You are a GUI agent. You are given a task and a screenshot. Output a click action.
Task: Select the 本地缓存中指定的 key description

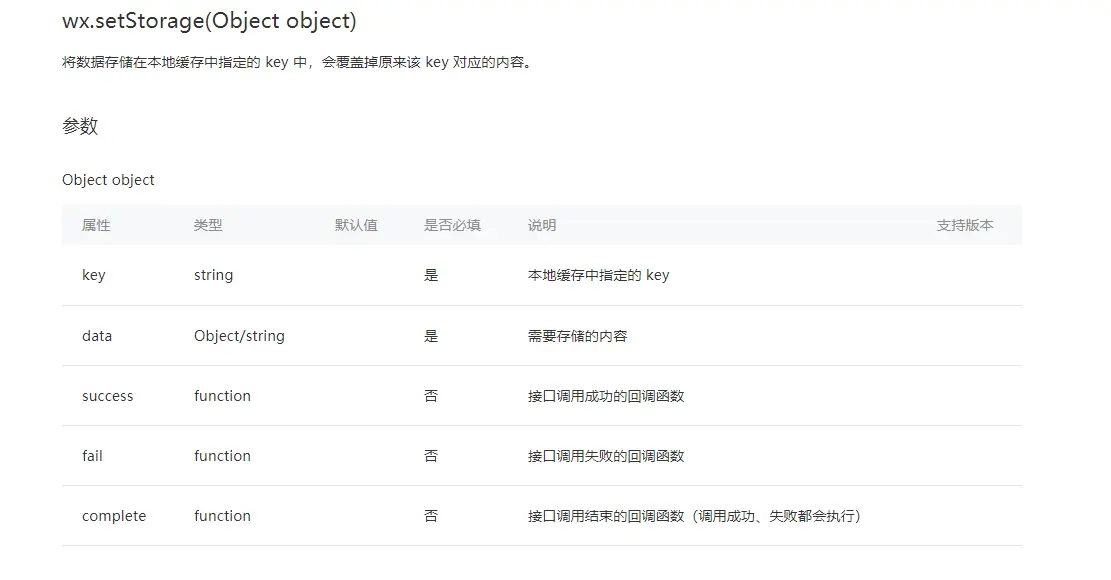point(598,275)
